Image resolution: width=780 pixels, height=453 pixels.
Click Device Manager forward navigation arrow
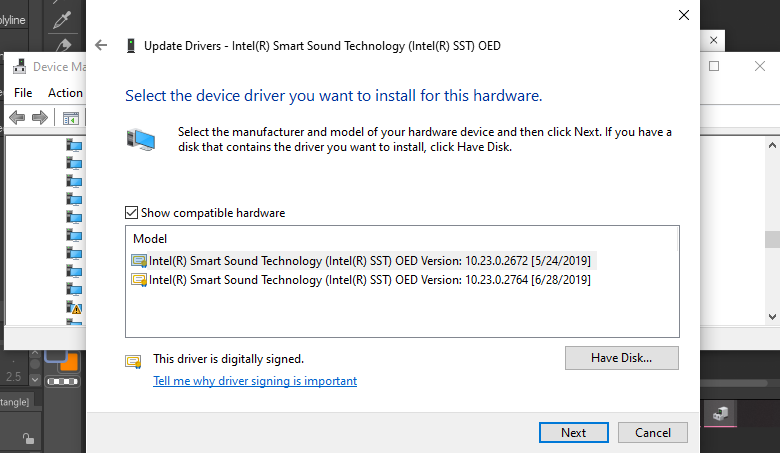pyautogui.click(x=40, y=118)
